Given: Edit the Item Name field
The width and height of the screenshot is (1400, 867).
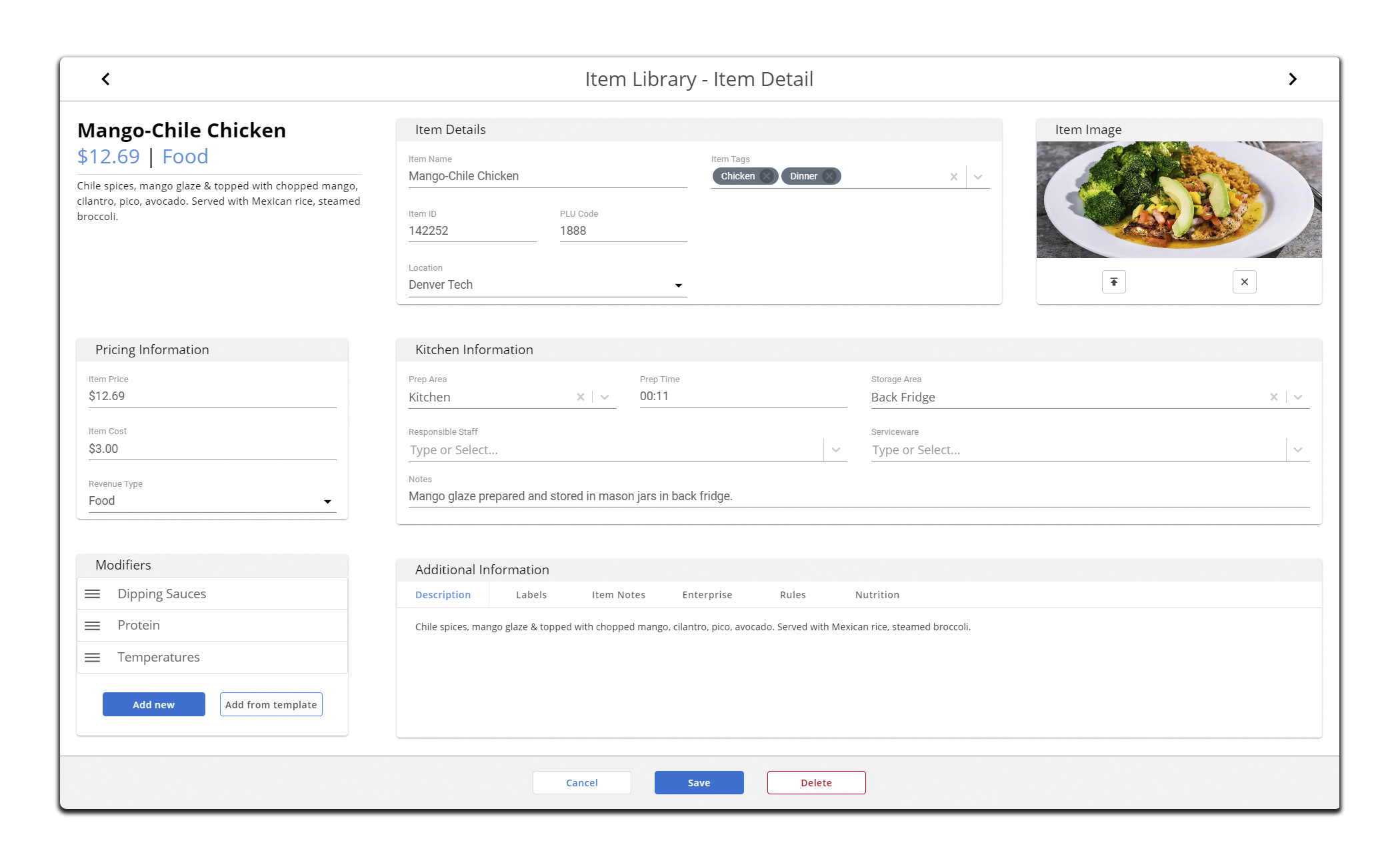Looking at the screenshot, I should (547, 176).
